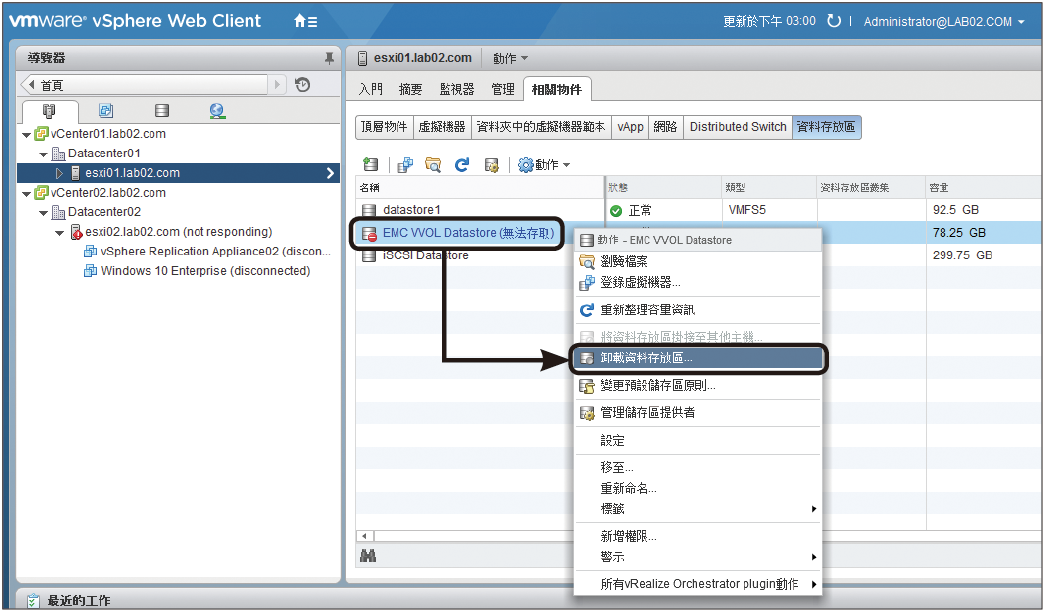
Task: Open Administrator@LAB02.COM user menu
Action: tap(943, 22)
